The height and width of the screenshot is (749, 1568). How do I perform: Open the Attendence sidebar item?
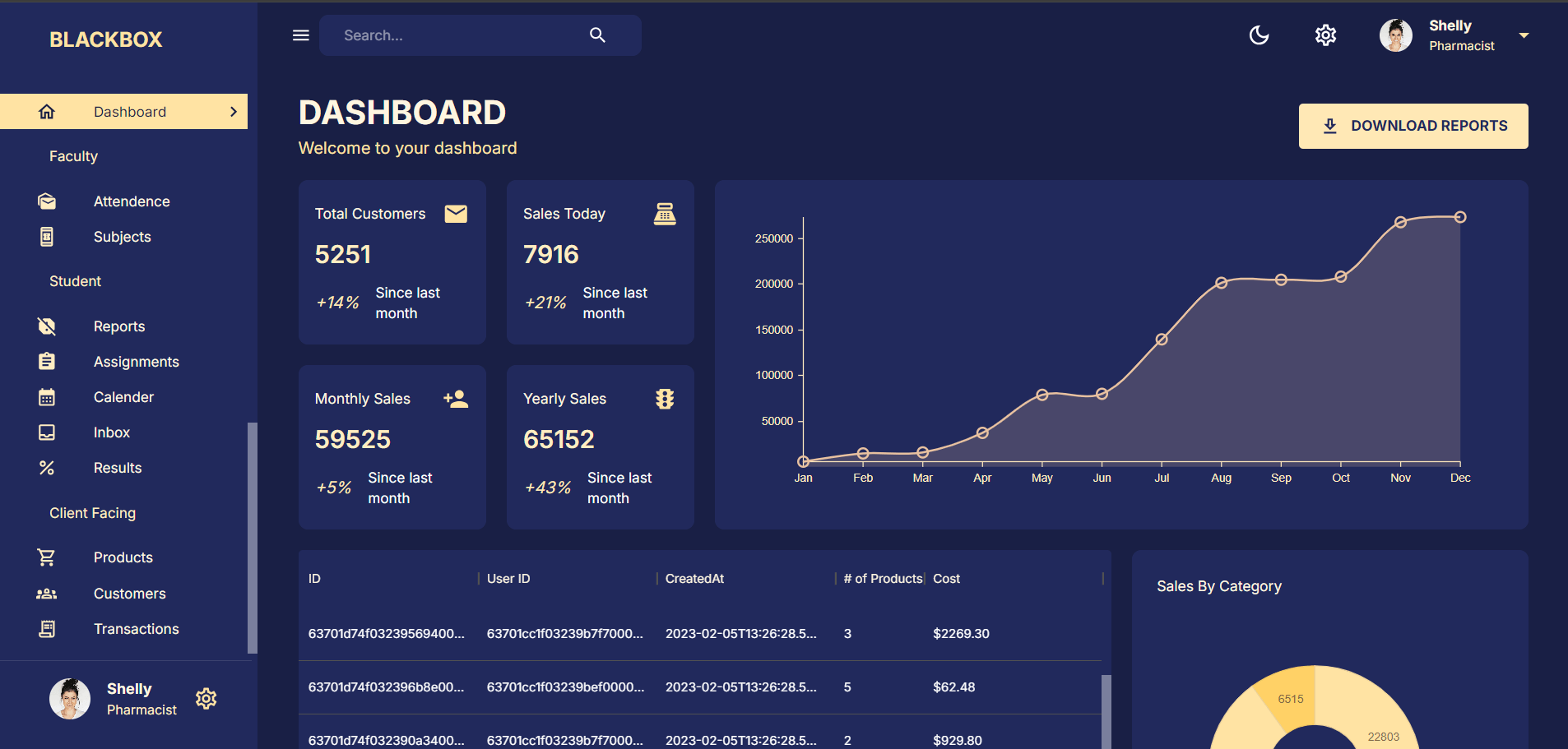[x=132, y=201]
